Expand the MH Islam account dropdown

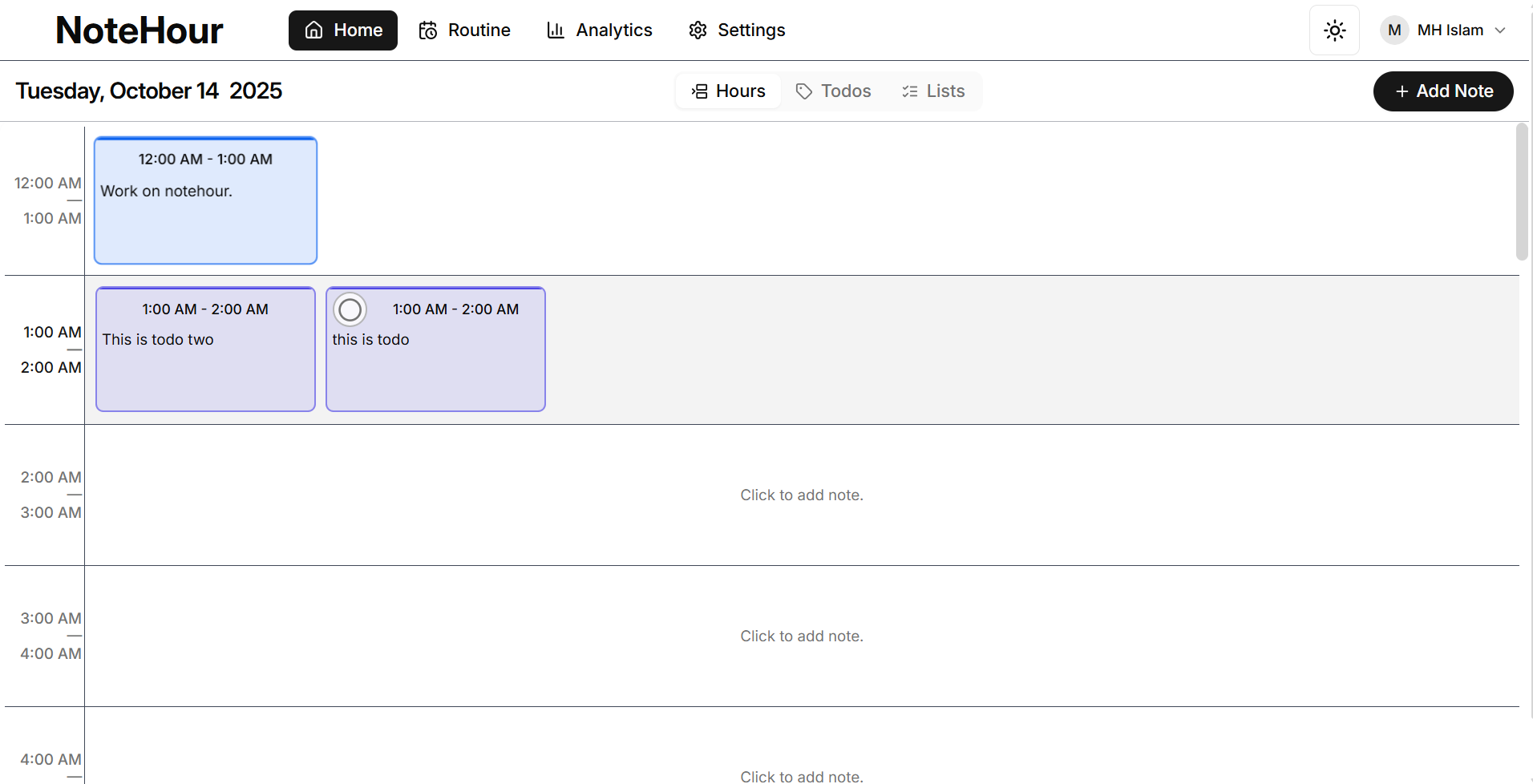[1443, 30]
